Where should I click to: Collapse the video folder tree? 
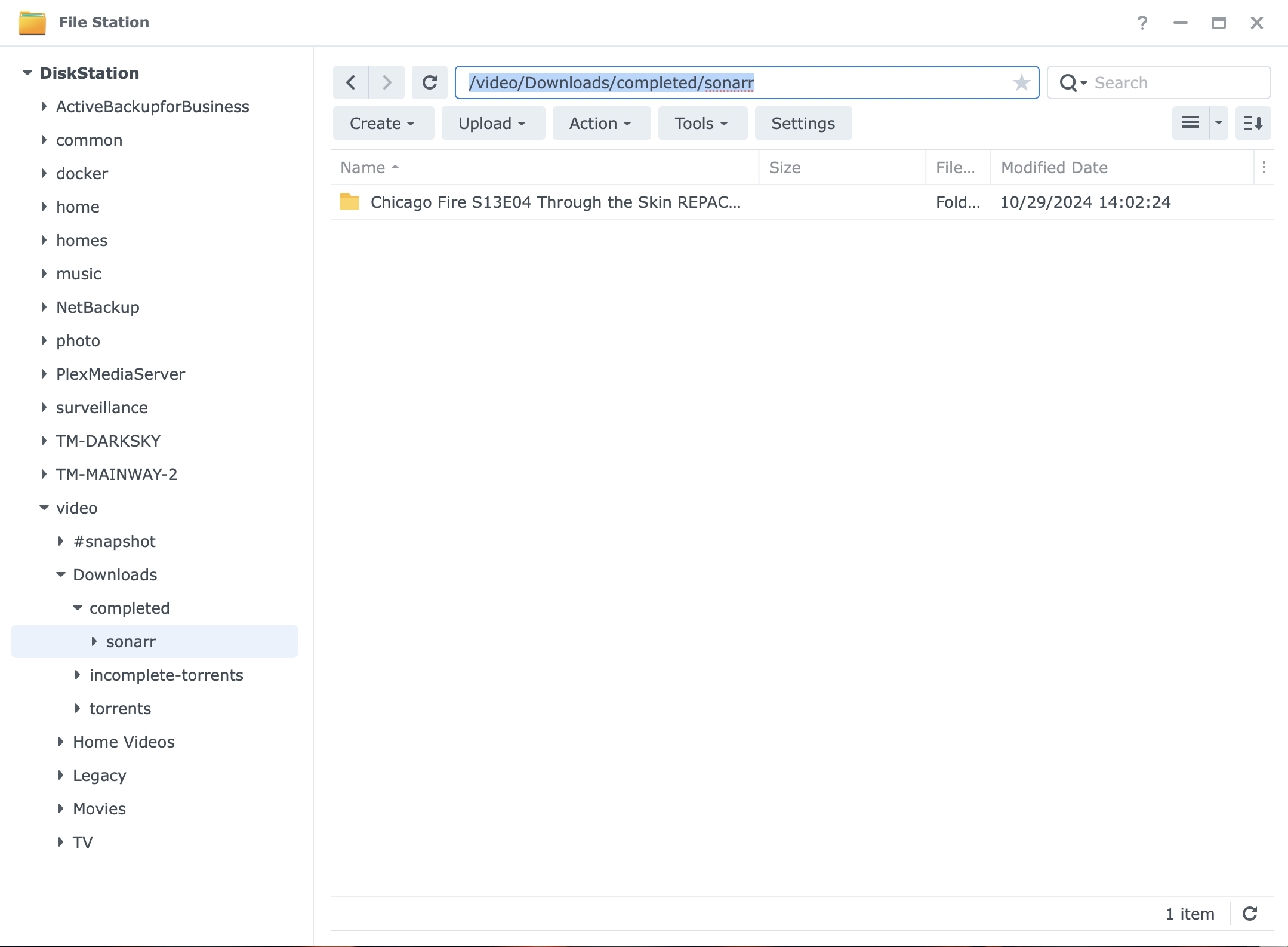click(x=44, y=508)
